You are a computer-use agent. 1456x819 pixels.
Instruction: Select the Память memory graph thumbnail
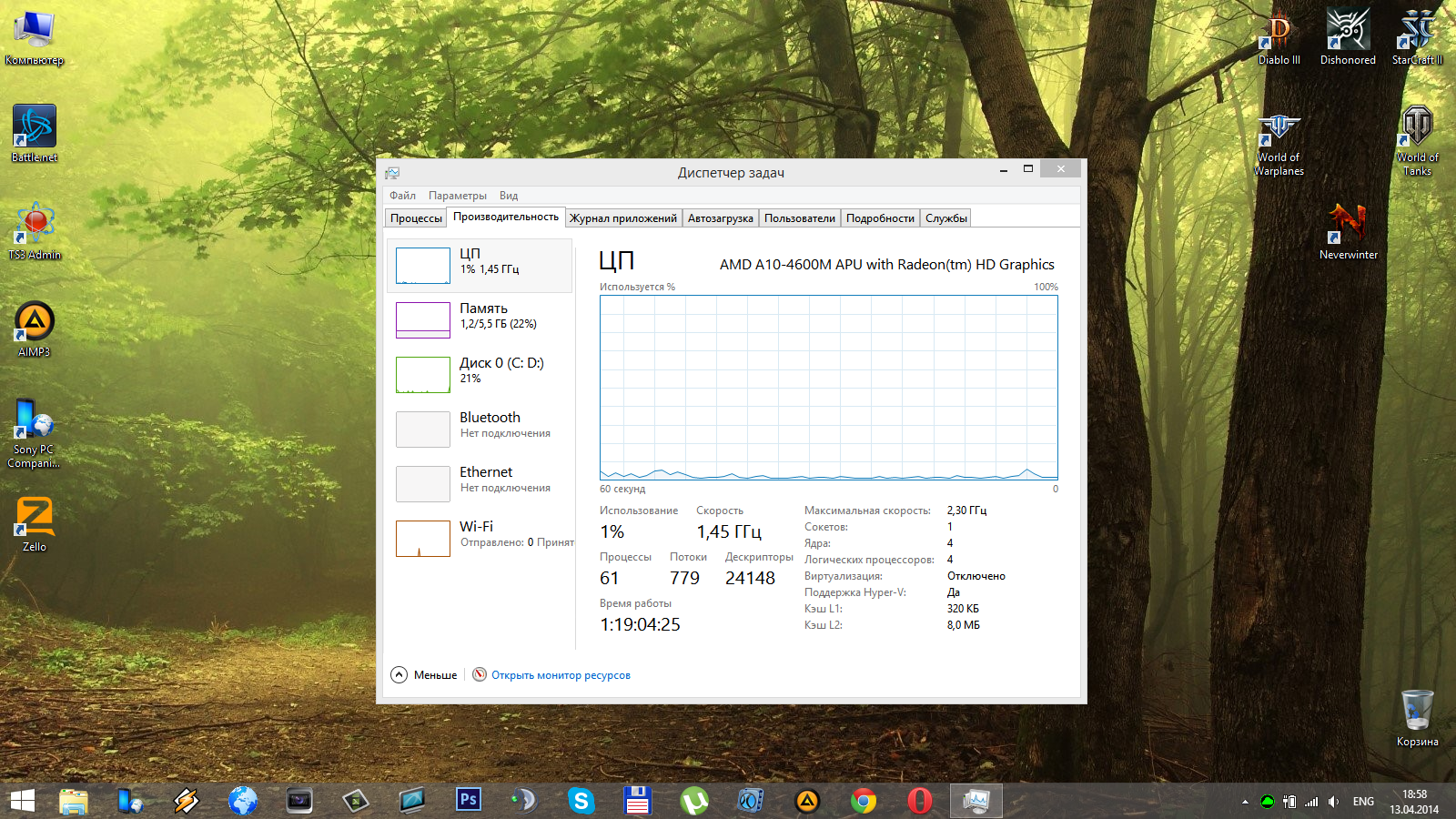(423, 319)
